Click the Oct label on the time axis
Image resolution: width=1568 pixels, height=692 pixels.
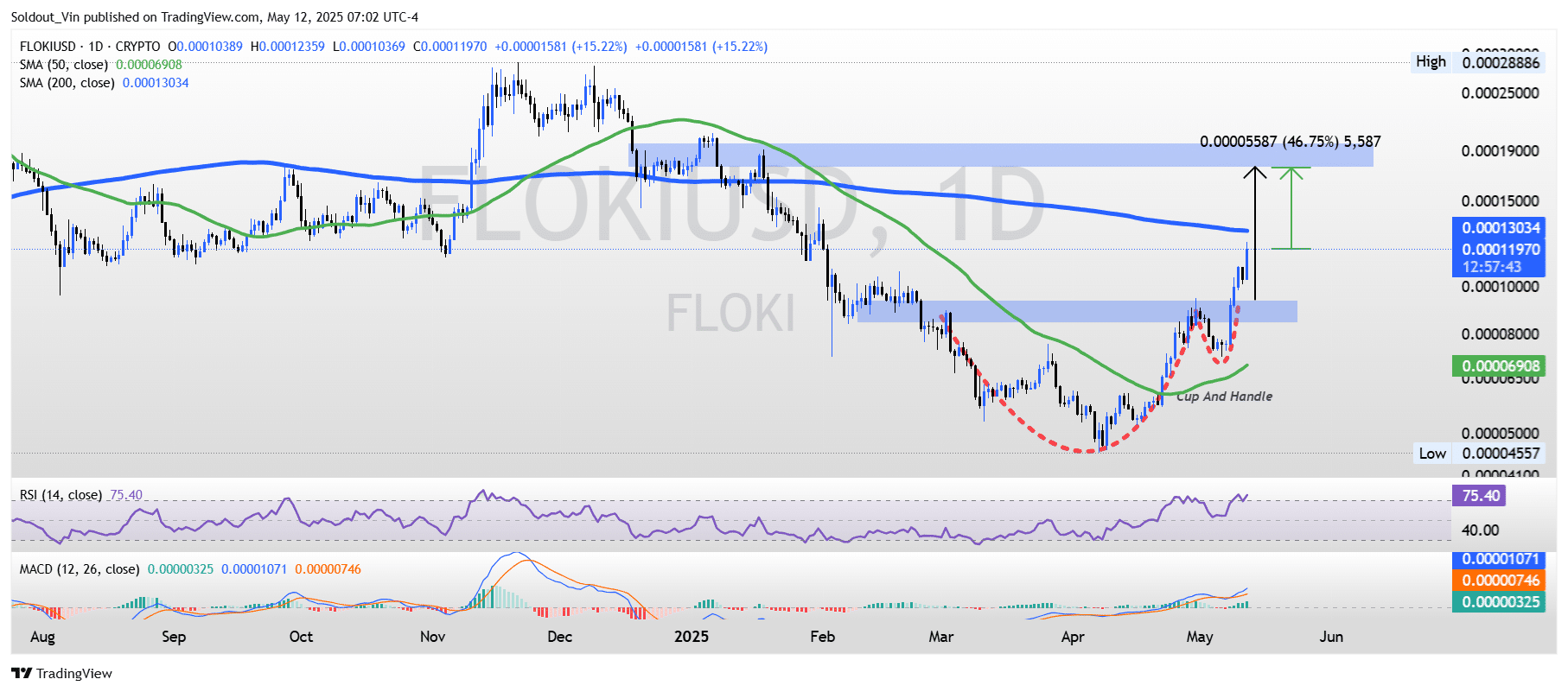click(301, 637)
